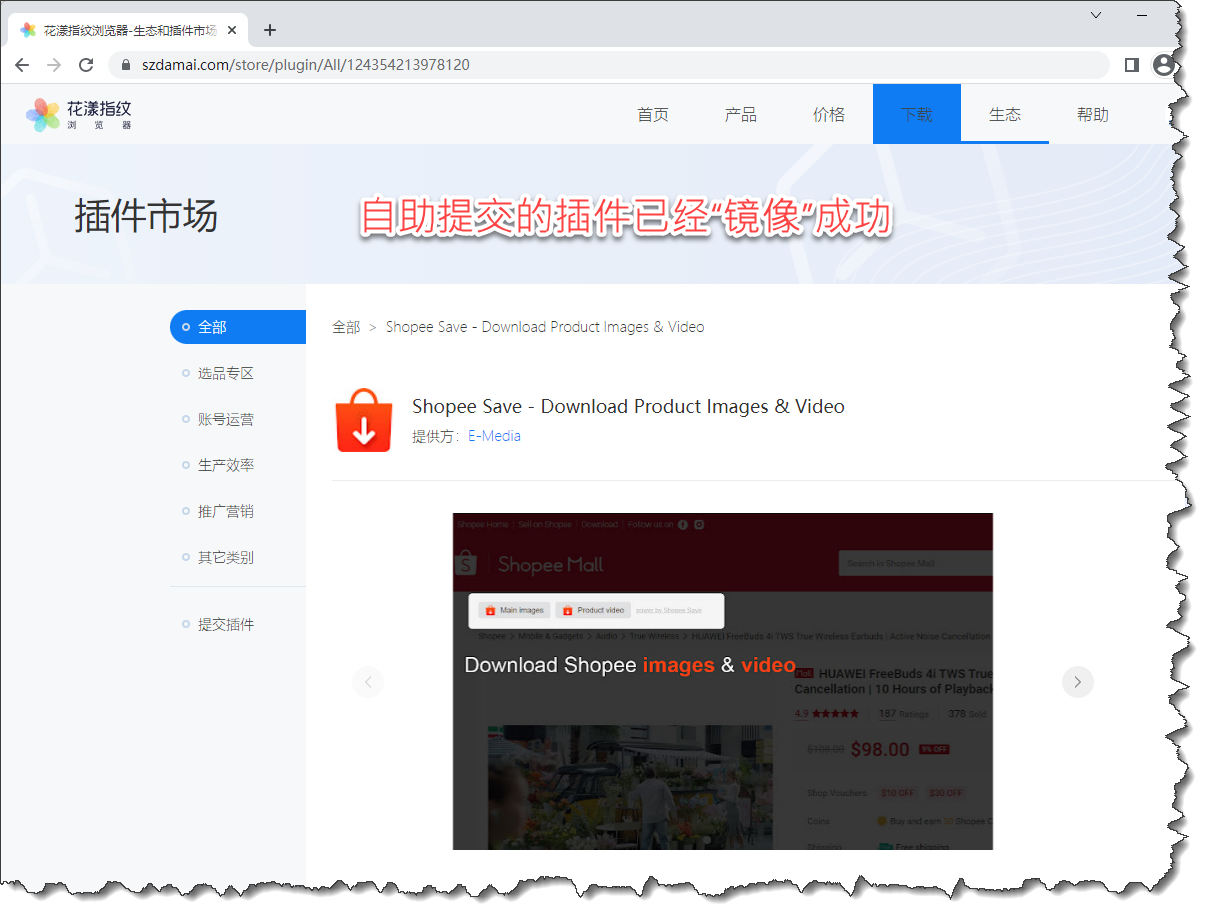Click the tab search chevron in title bar
Screen dimensions: 1212x922
[1096, 15]
